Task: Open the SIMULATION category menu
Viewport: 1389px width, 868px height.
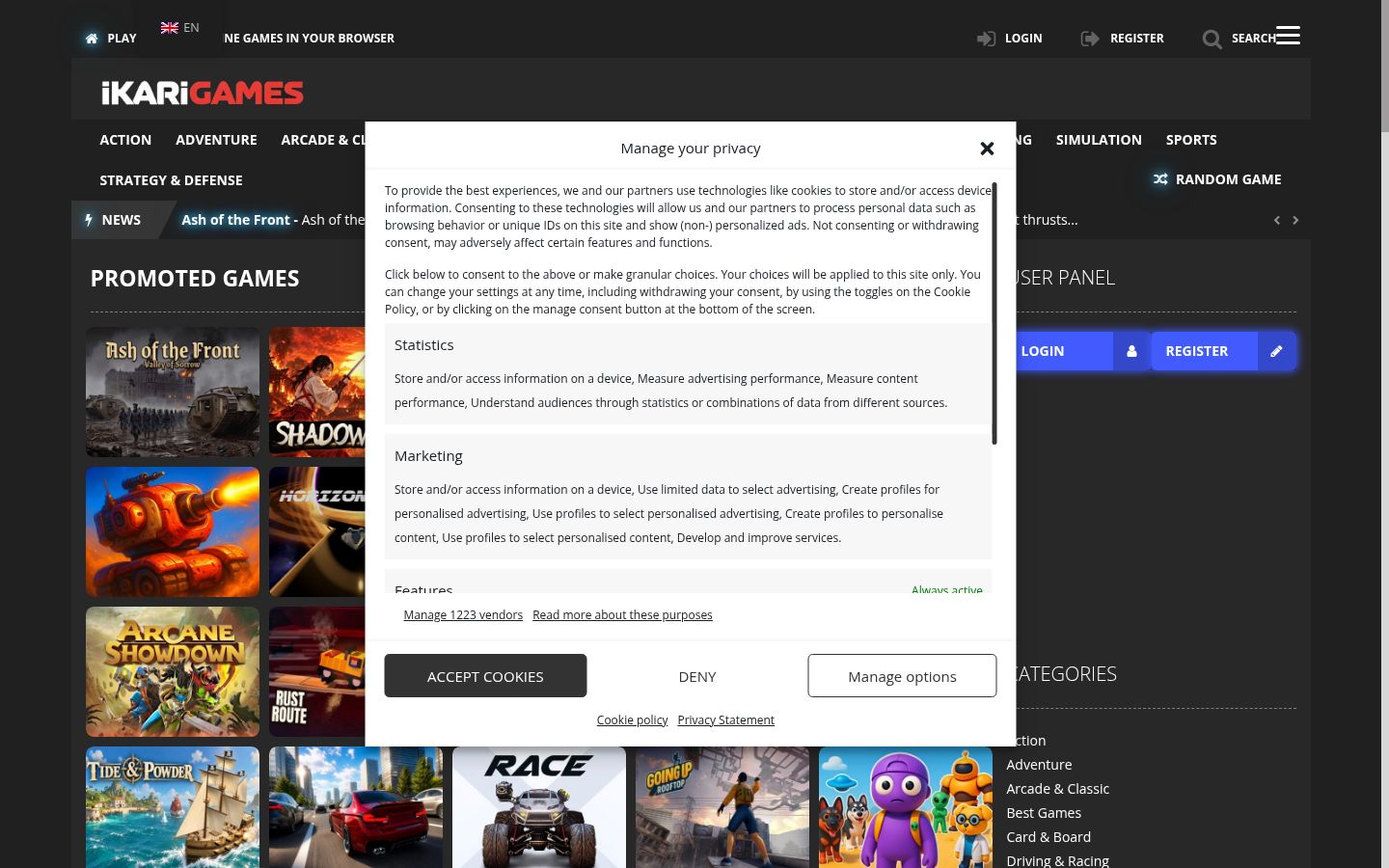Action: pyautogui.click(x=1099, y=140)
